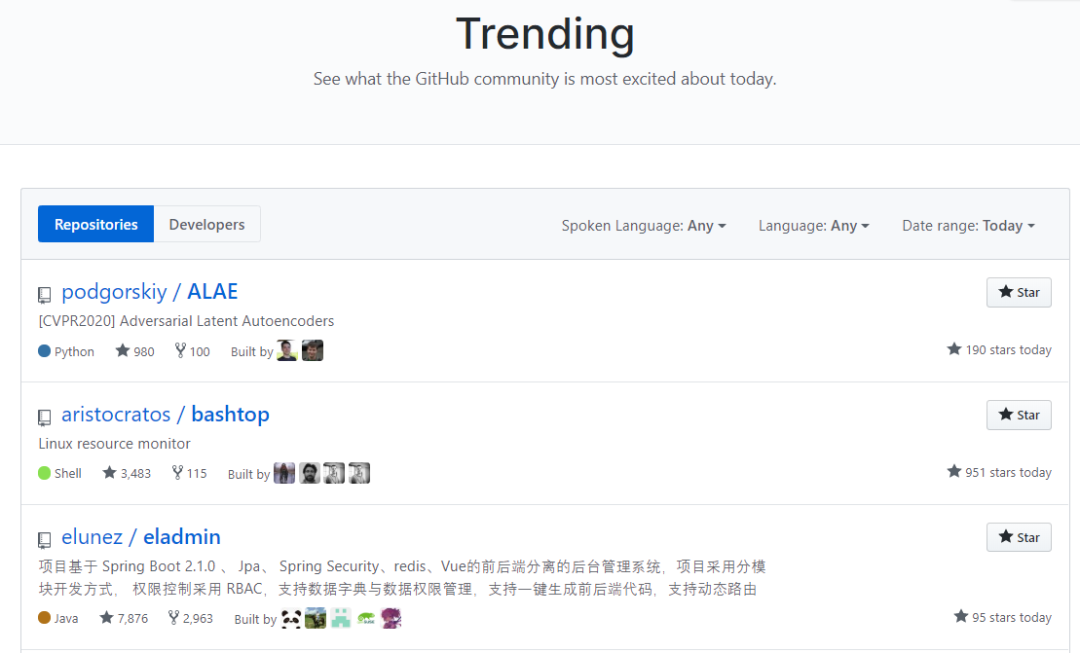Image resolution: width=1080 pixels, height=653 pixels.
Task: Click green pixel-art avatar for eladmin
Action: (340, 618)
